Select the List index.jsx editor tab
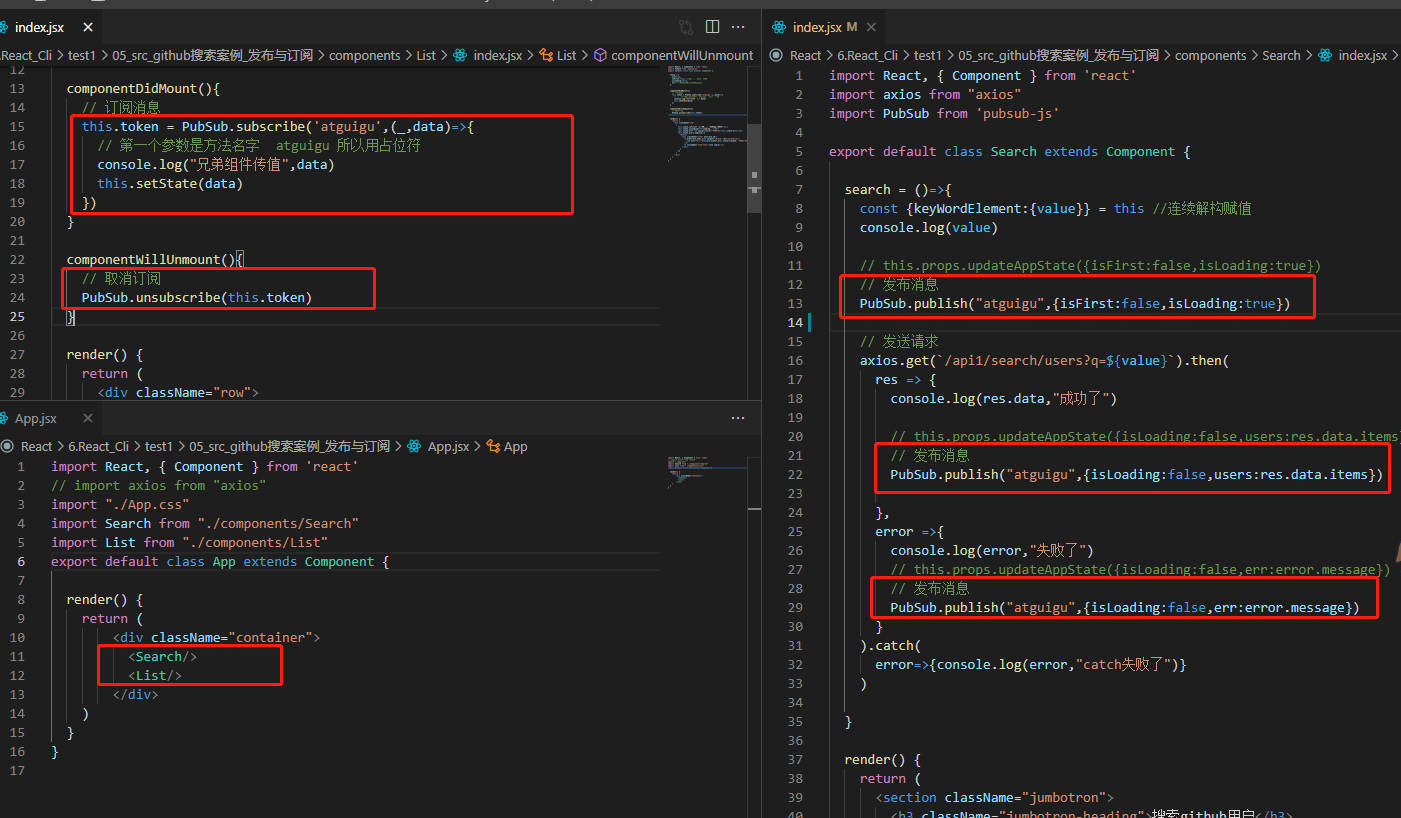This screenshot has width=1401, height=818. (48, 27)
